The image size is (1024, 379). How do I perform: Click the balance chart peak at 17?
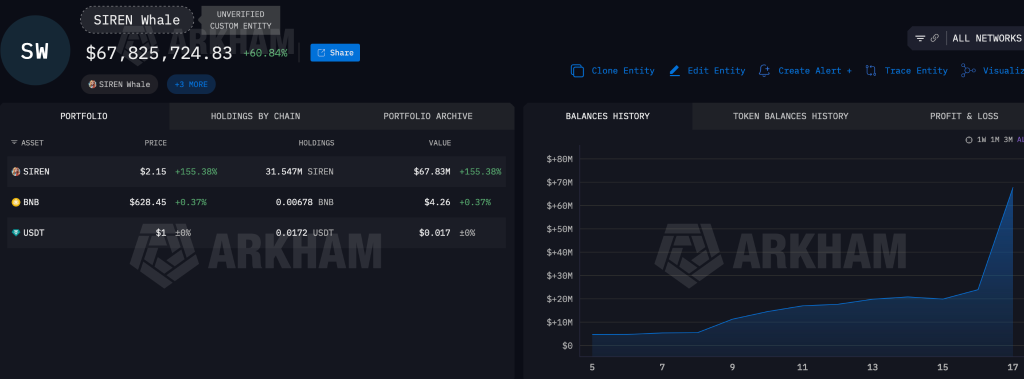click(1012, 188)
